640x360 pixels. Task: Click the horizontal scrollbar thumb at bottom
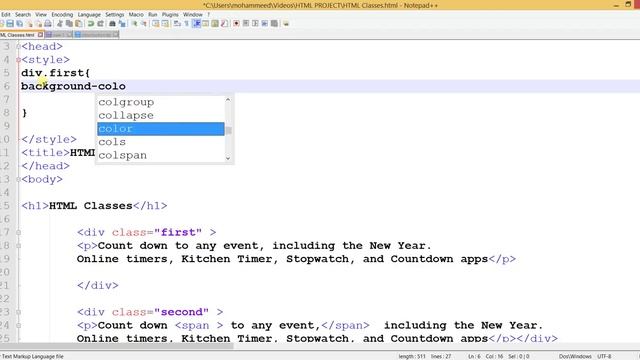pos(116,346)
